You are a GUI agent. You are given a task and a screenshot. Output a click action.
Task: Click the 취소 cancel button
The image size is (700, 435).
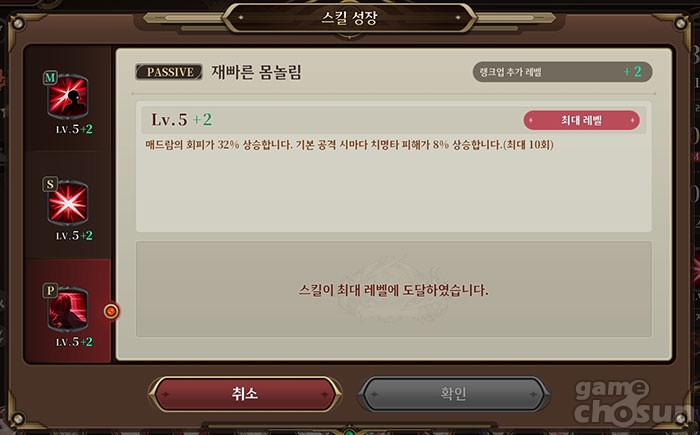(x=245, y=394)
